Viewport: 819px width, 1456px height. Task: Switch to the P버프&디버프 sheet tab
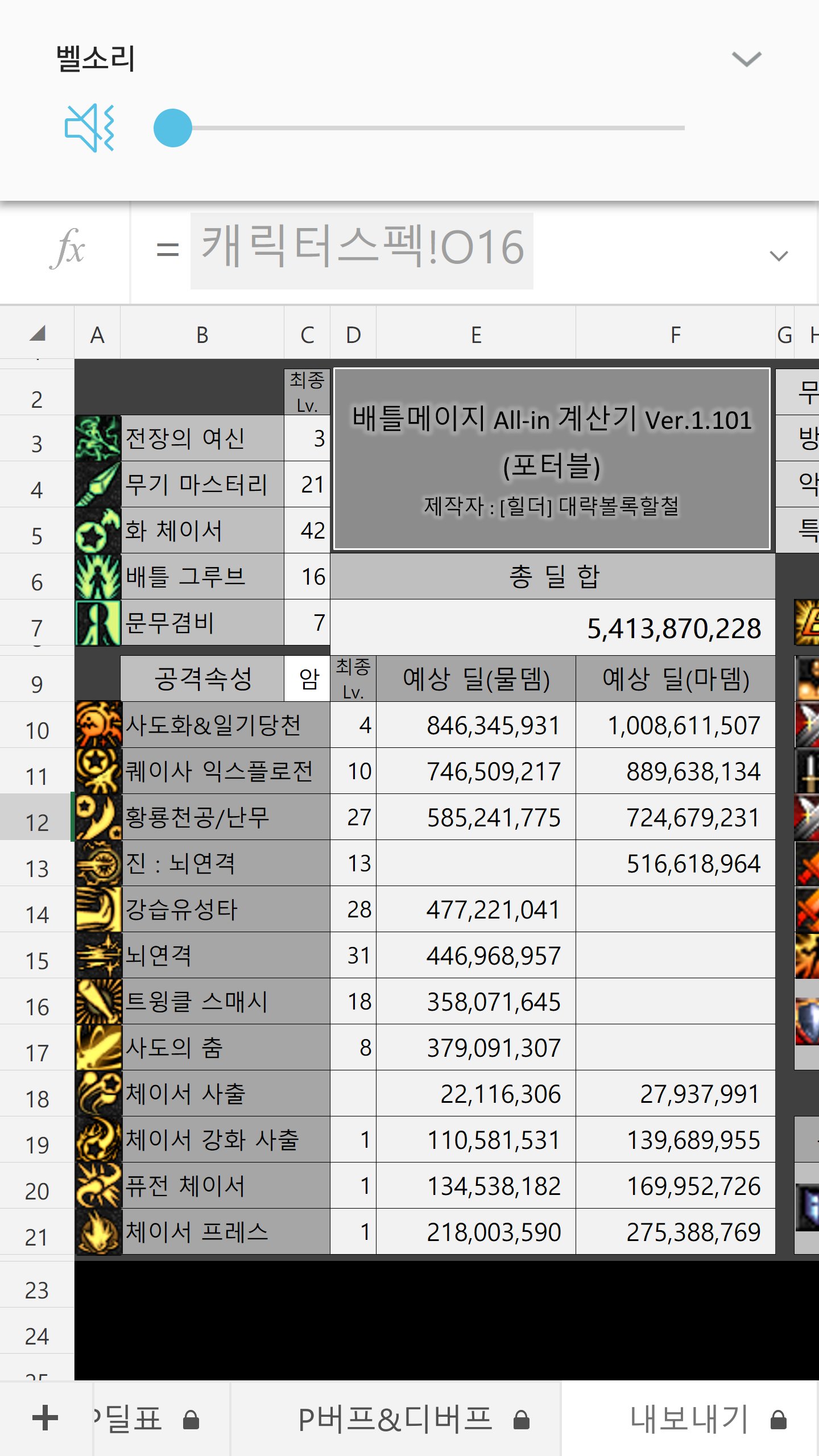click(x=395, y=1419)
